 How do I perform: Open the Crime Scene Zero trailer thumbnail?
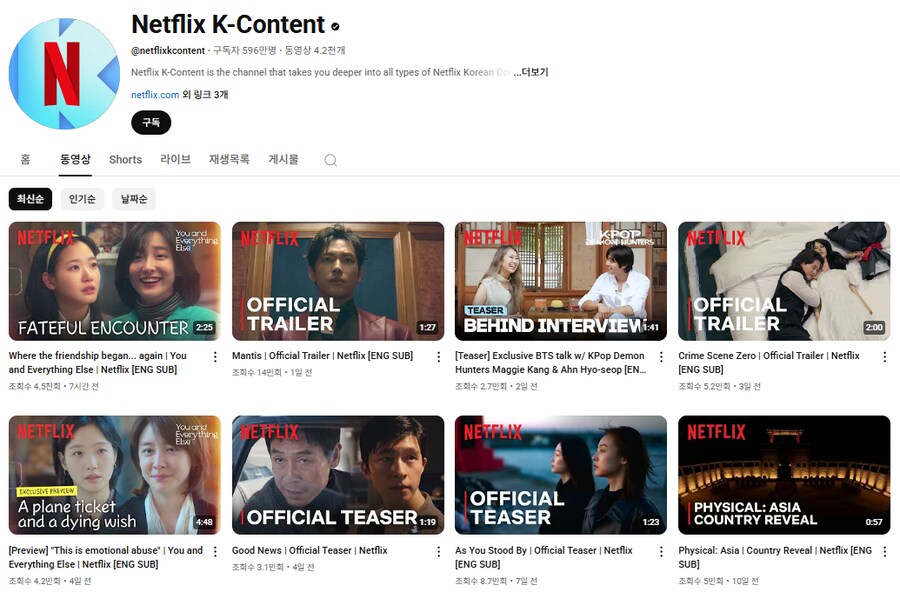(784, 281)
